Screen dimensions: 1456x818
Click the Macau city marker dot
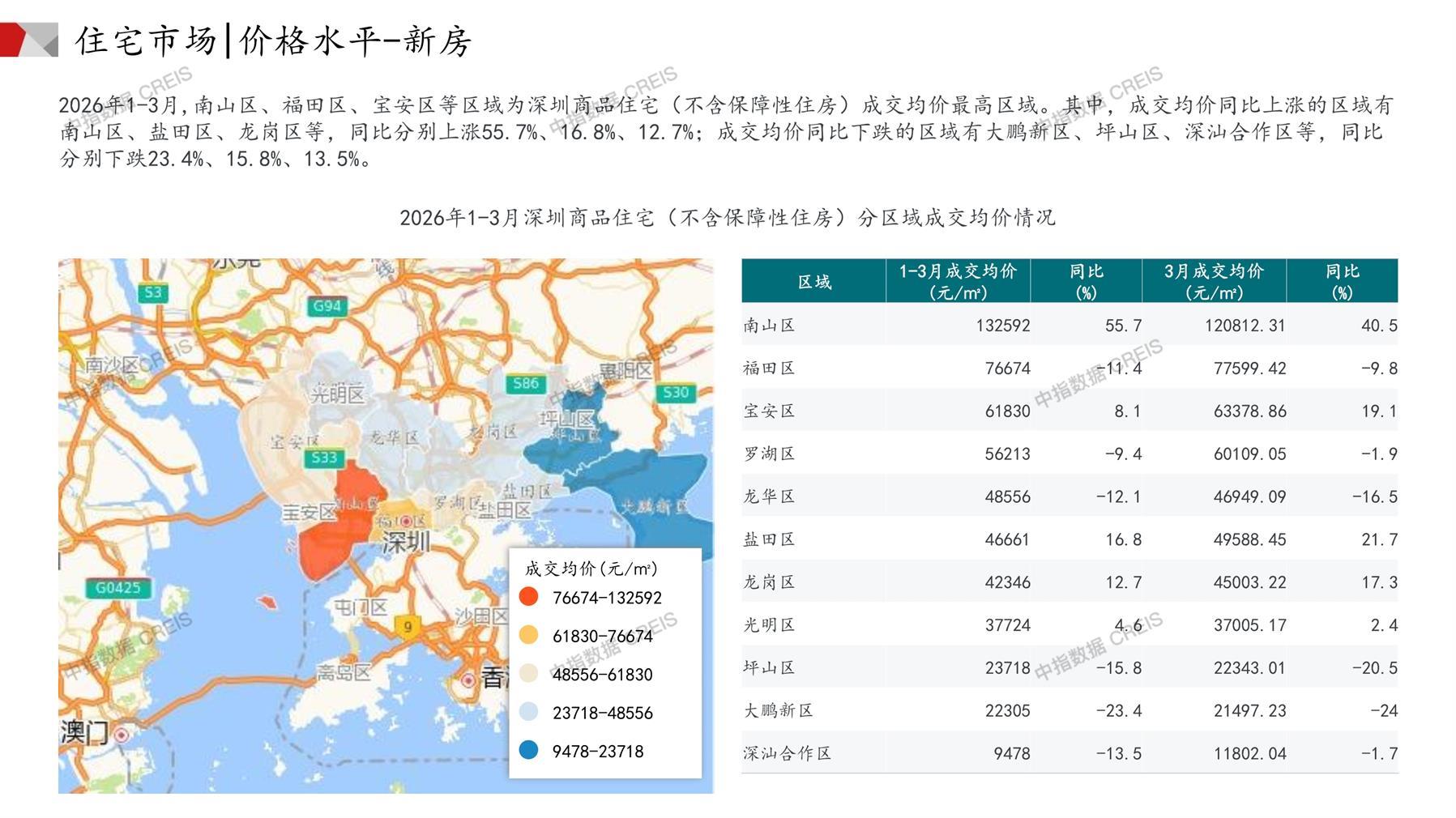point(122,735)
